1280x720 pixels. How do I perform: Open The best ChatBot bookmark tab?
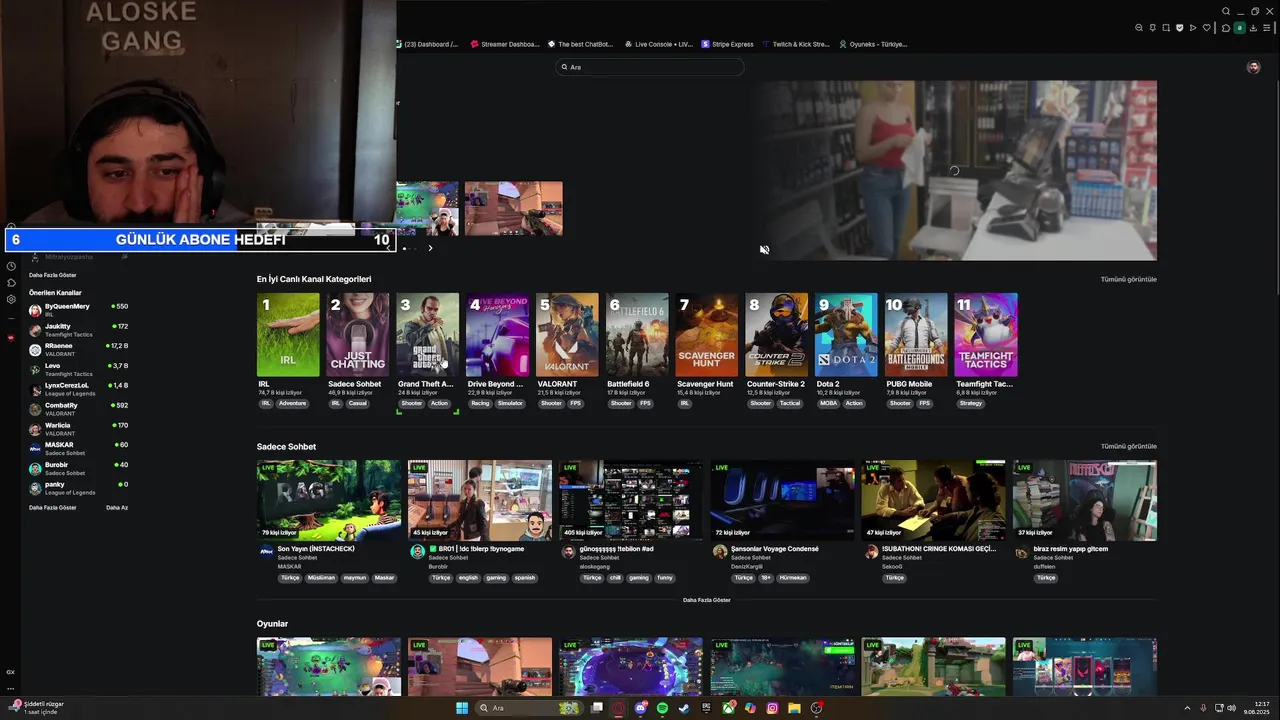click(580, 44)
